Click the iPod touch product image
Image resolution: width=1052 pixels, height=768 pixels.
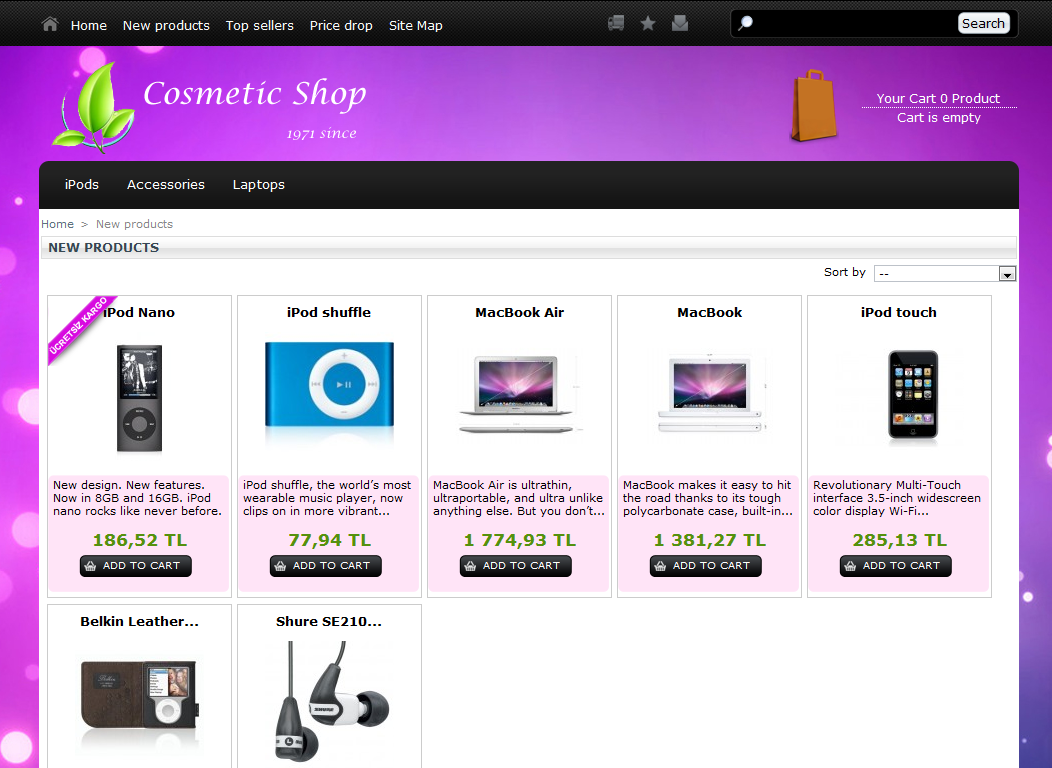coord(912,395)
